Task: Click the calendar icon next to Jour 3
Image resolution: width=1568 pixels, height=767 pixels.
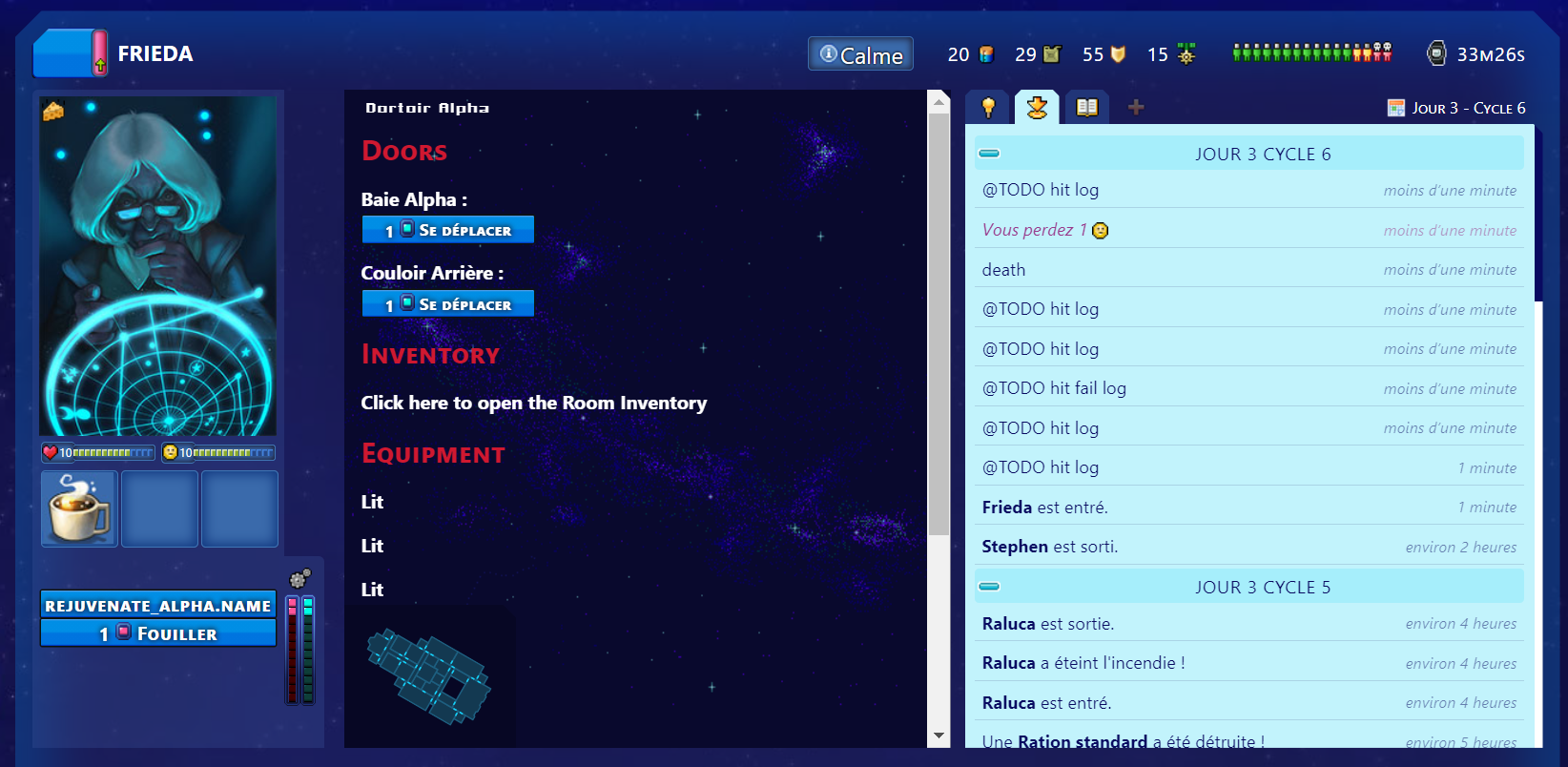Action: coord(1396,108)
